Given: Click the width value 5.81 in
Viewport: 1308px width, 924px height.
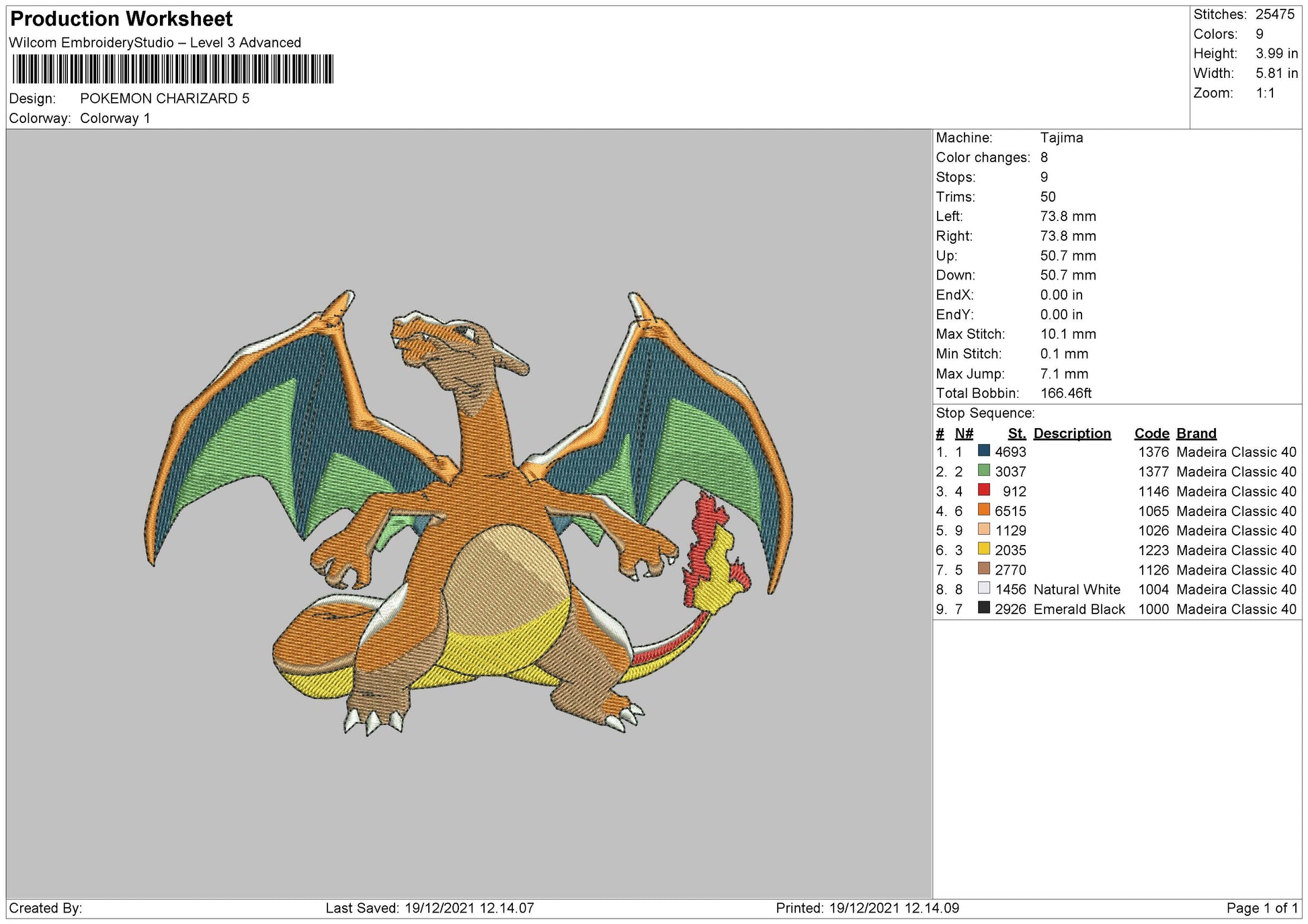Looking at the screenshot, I should pyautogui.click(x=1276, y=73).
